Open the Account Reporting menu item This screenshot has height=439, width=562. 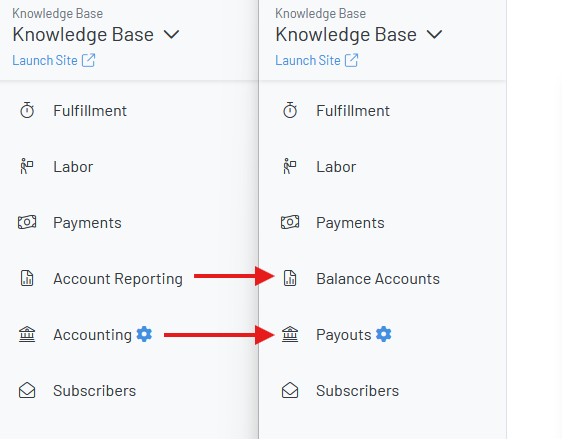point(118,279)
